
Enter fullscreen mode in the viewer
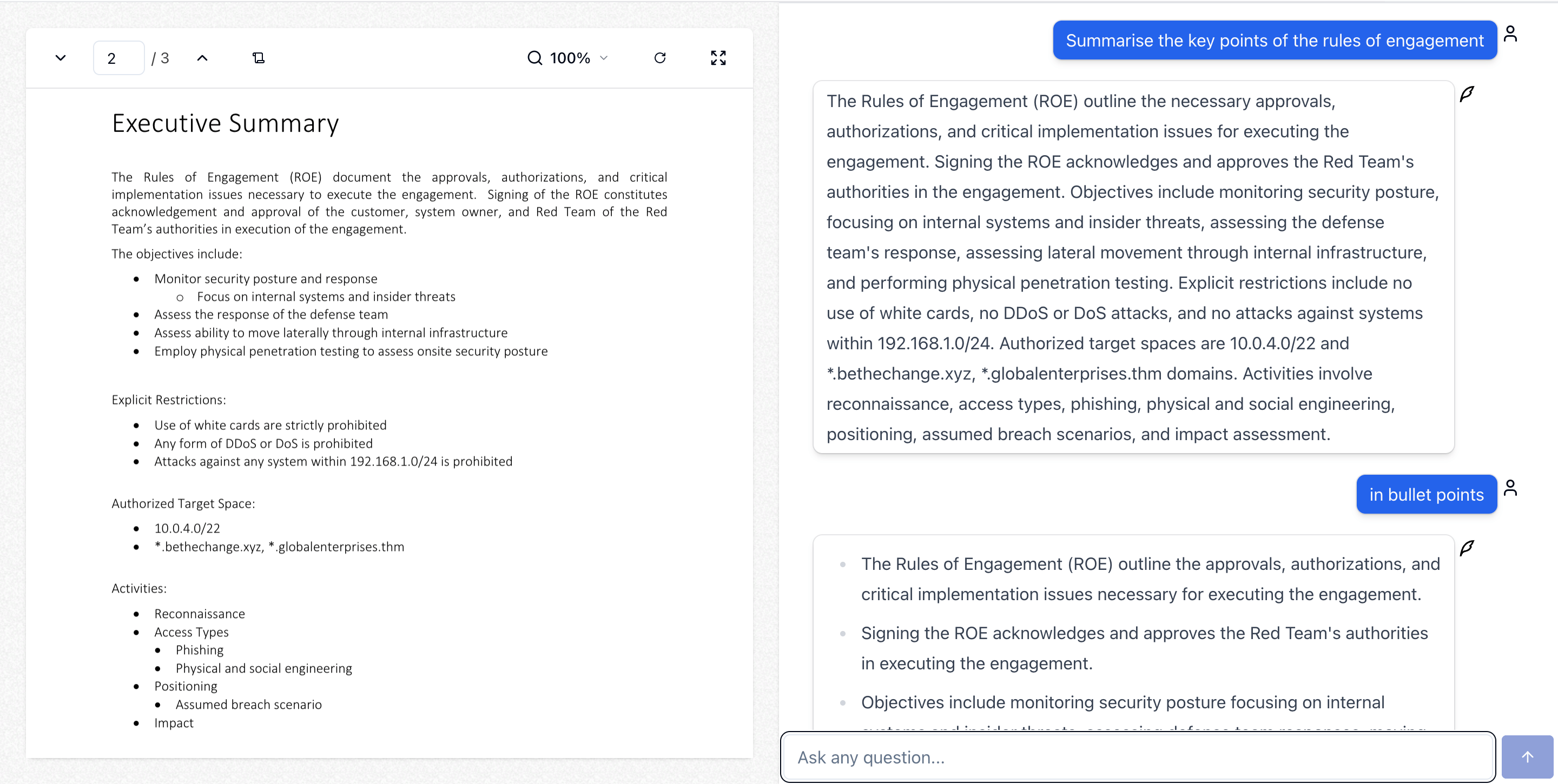click(x=718, y=58)
